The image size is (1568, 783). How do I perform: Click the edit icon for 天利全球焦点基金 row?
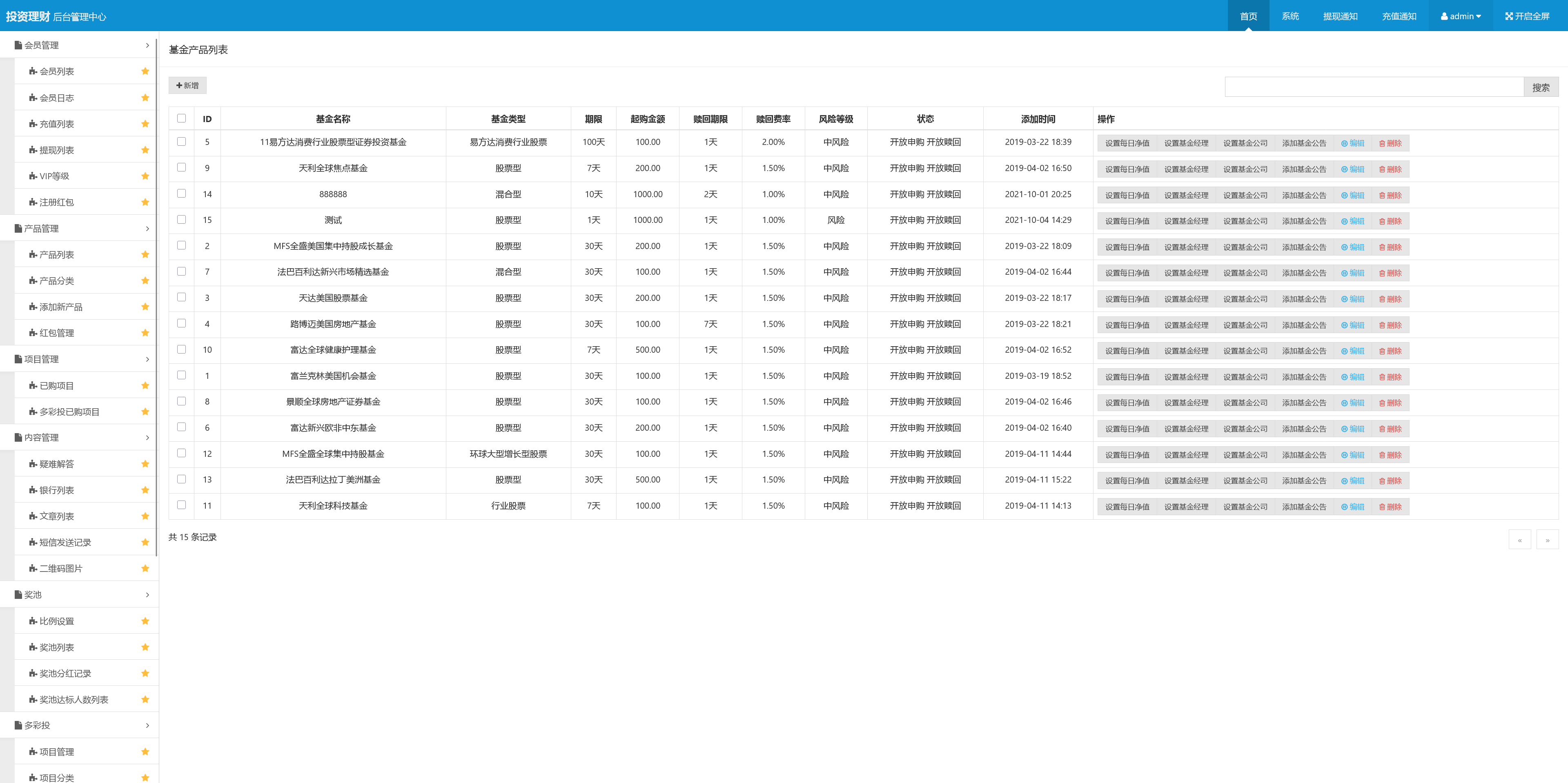1344,170
